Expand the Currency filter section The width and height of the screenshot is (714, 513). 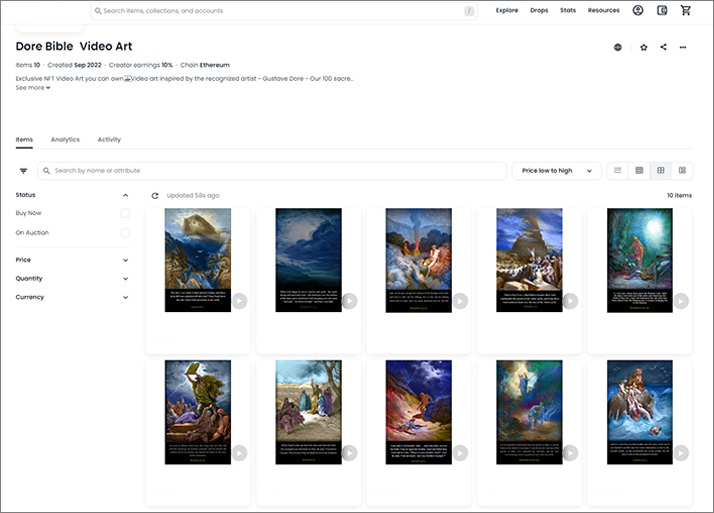125,297
